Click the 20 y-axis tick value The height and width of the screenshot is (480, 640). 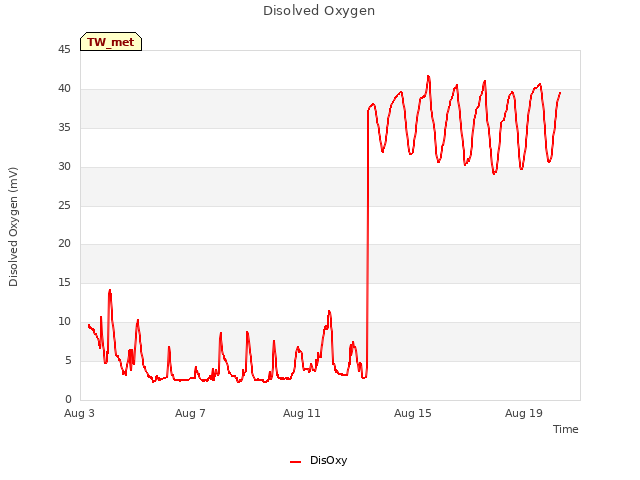[x=64, y=244]
